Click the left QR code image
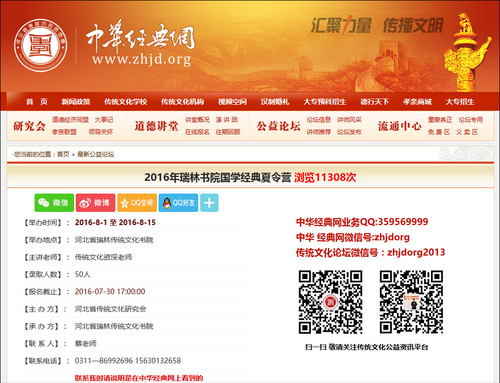Viewport: 500px width, 383px height. tap(330, 302)
